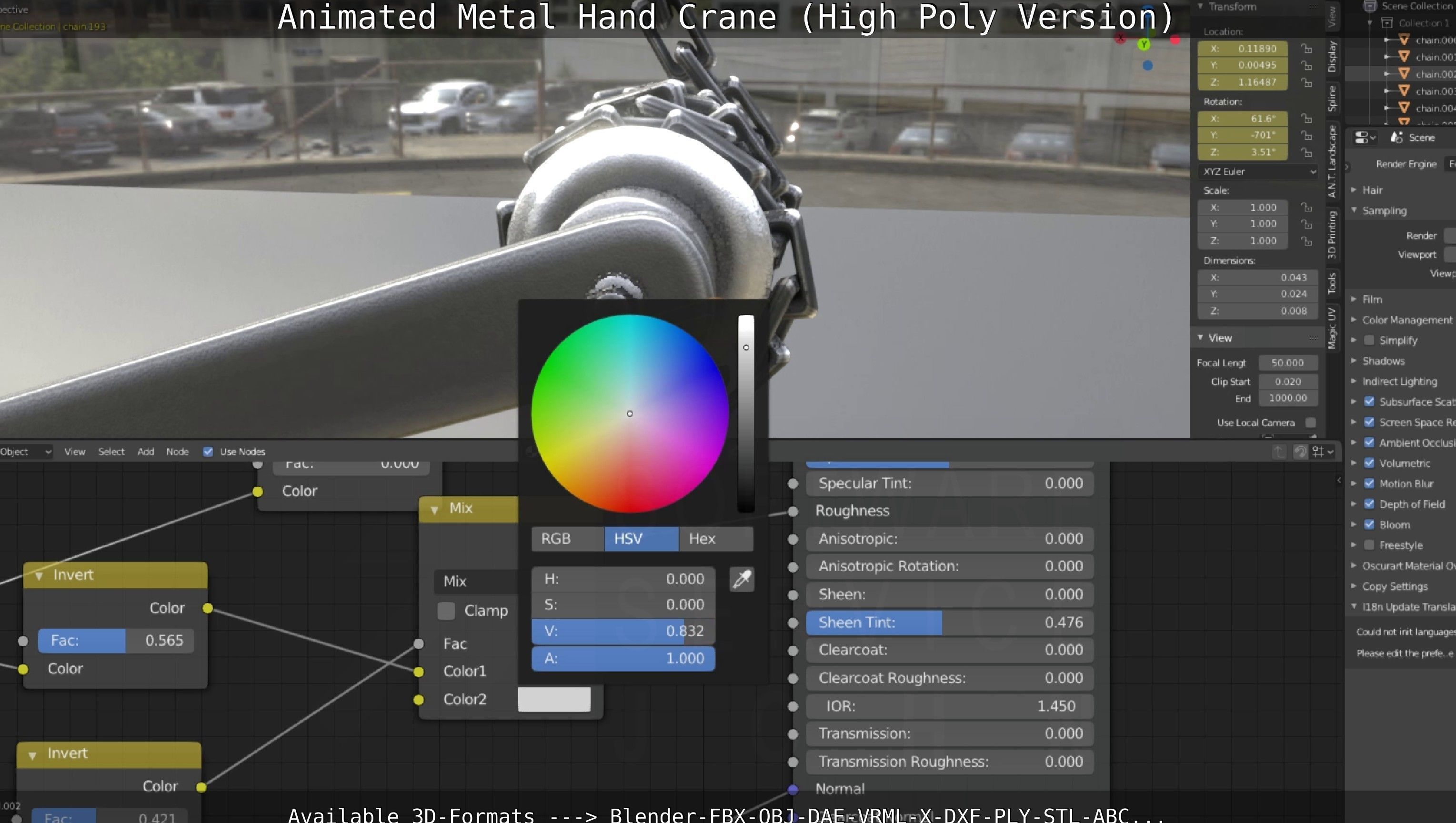1456x823 pixels.
Task: Toggle lock on Location Y
Action: (x=1306, y=66)
